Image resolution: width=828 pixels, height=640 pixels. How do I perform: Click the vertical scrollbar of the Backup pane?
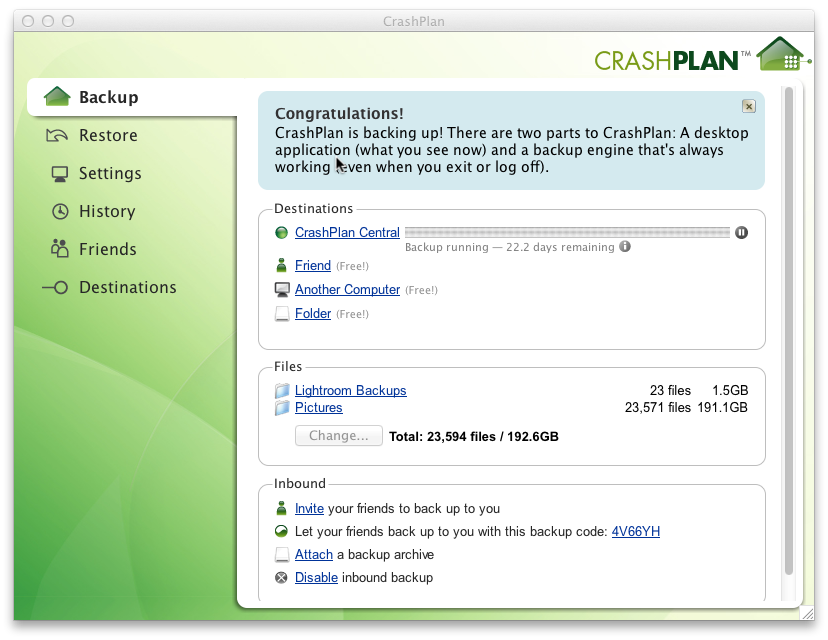click(788, 330)
